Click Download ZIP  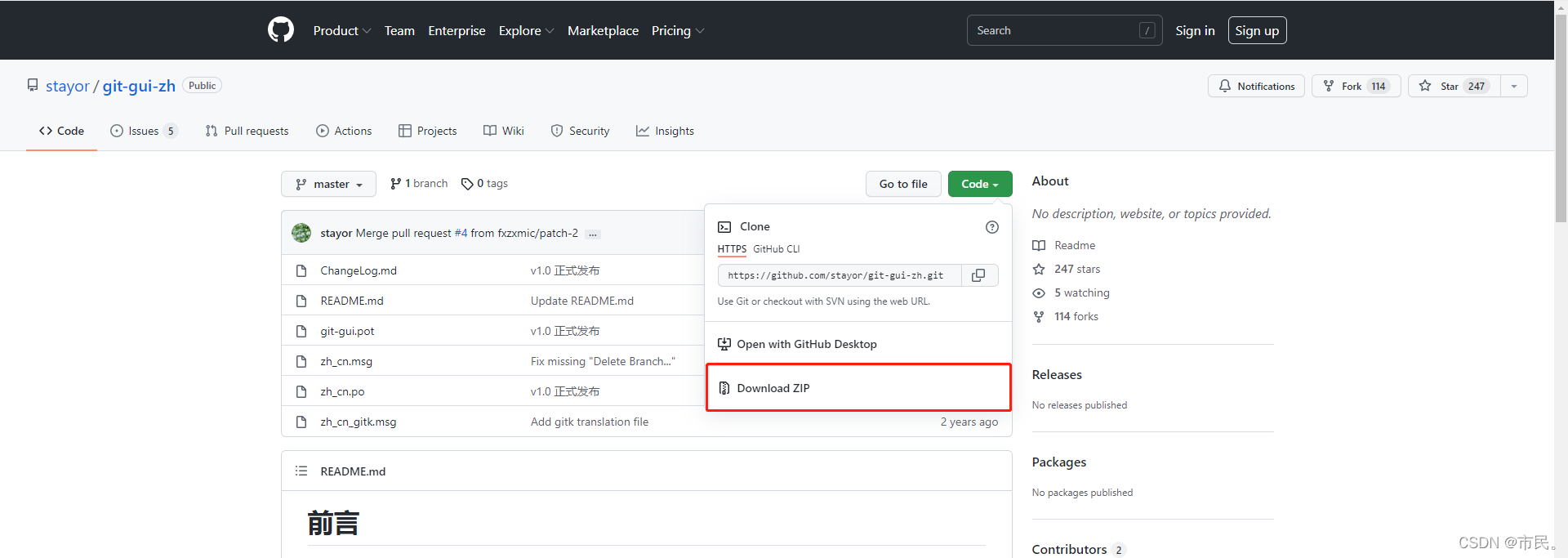point(858,388)
